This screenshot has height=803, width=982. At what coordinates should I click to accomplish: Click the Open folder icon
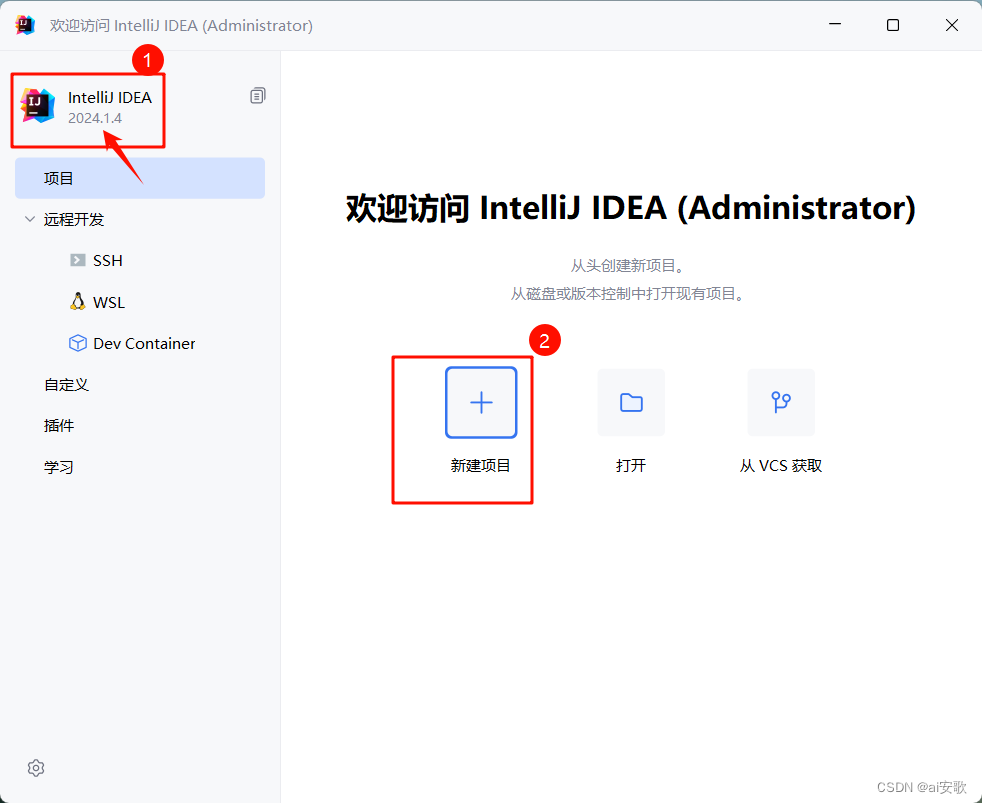[631, 402]
